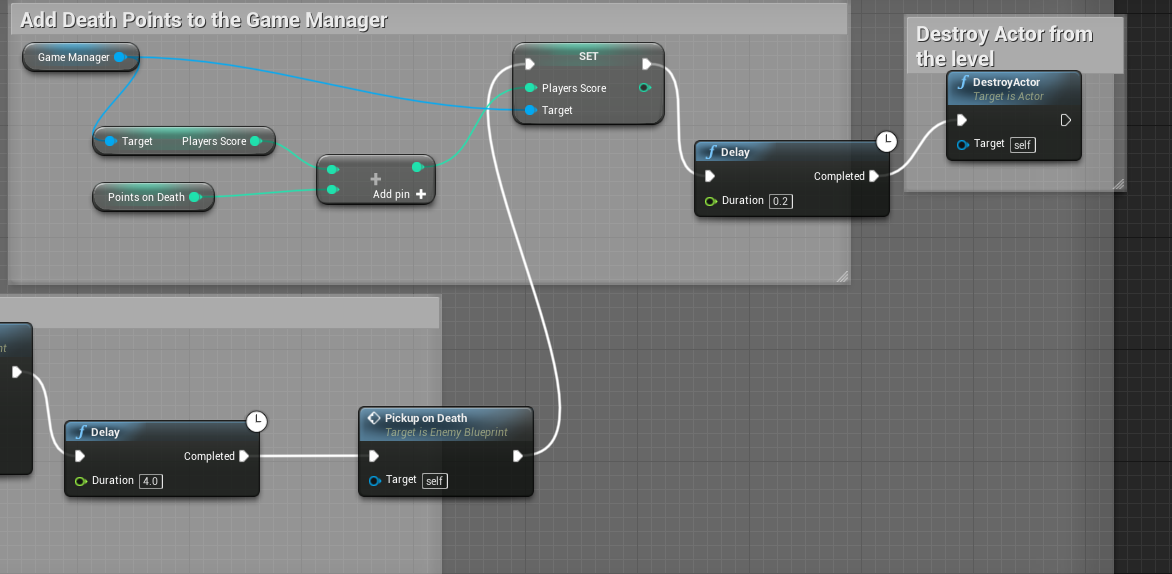Edit the 0.2 Duration value field
Screen dimensions: 1172x574
[x=781, y=201]
